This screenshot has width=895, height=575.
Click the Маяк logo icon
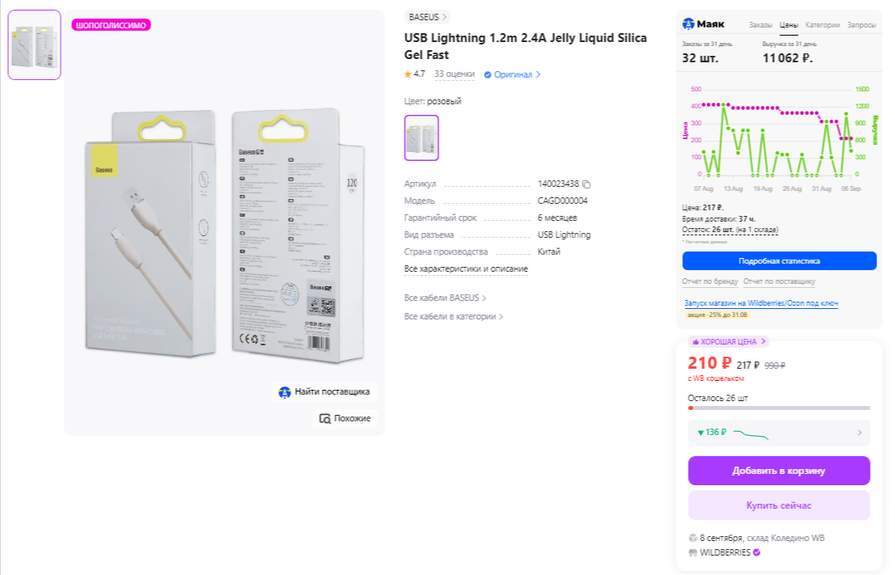point(688,24)
